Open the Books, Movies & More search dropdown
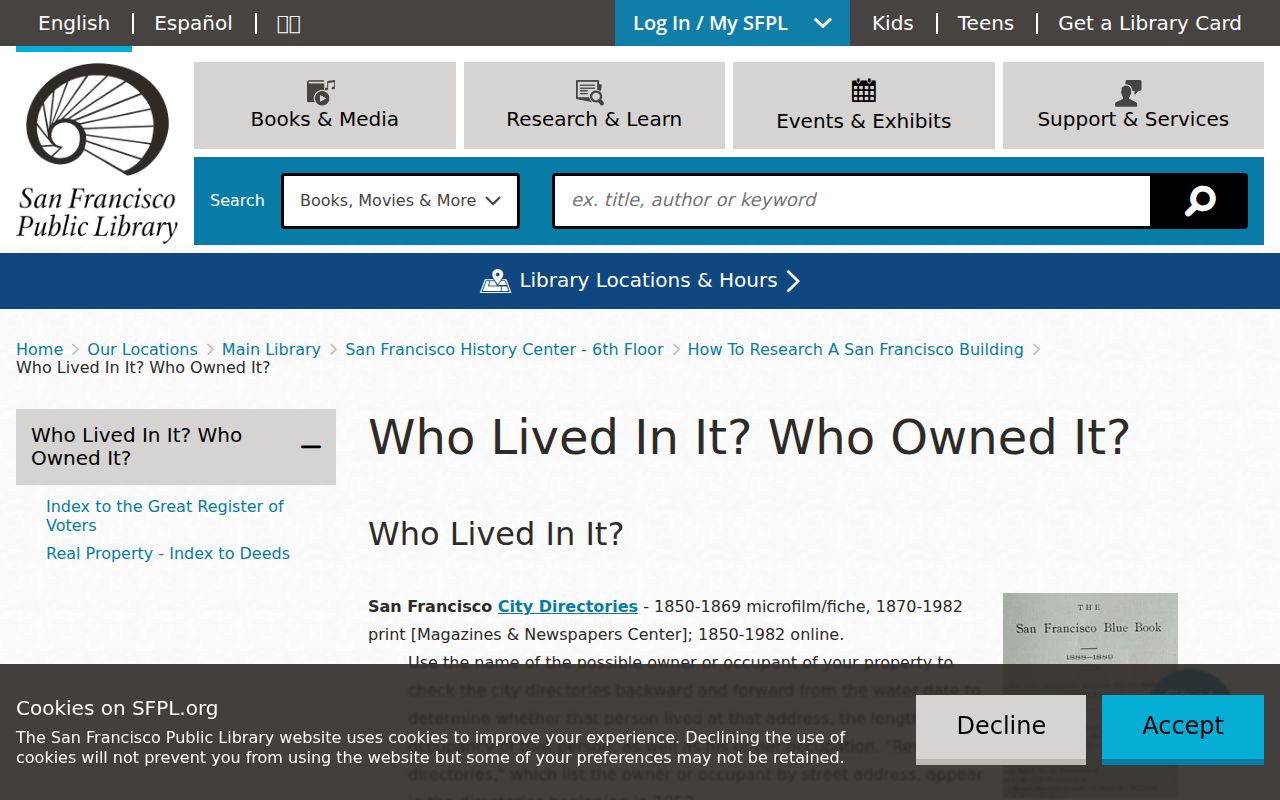 (x=400, y=201)
